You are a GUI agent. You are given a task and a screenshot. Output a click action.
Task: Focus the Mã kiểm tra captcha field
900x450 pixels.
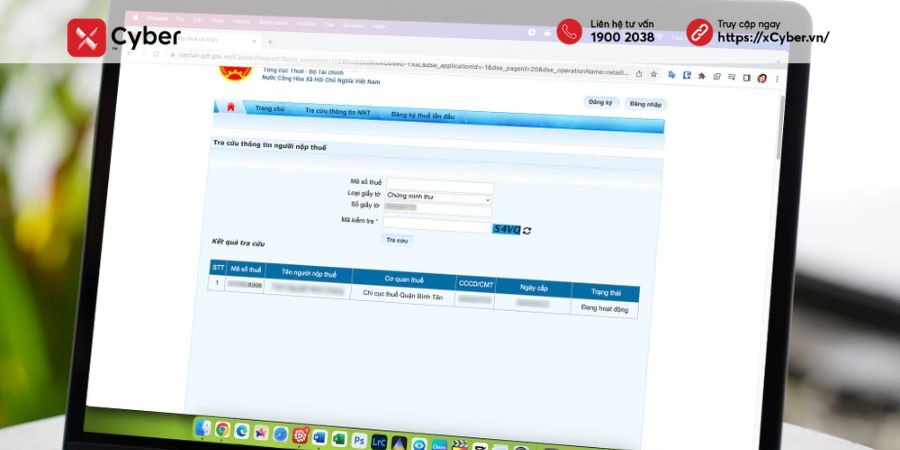436,223
